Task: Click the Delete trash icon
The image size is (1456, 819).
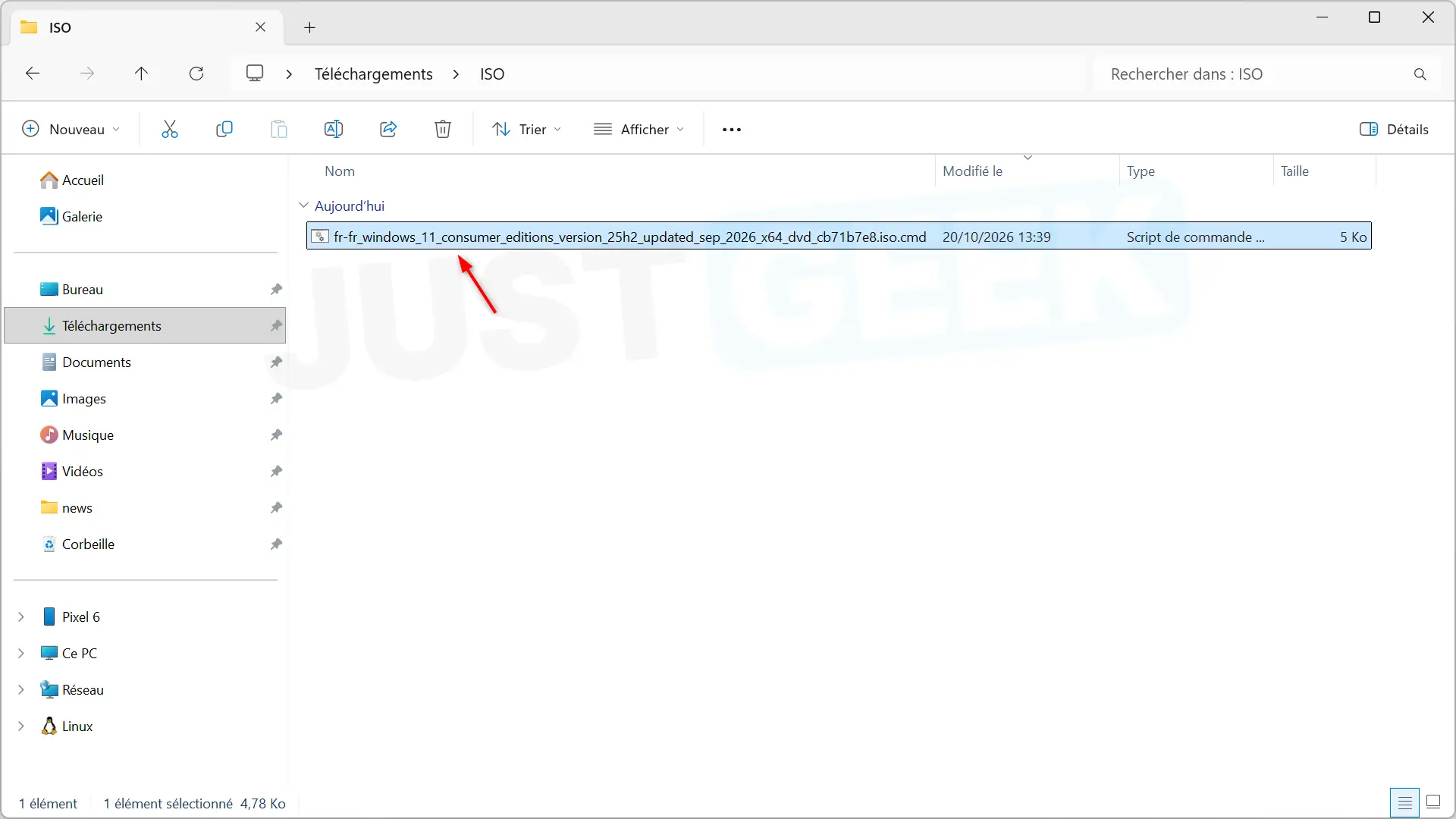Action: point(443,130)
